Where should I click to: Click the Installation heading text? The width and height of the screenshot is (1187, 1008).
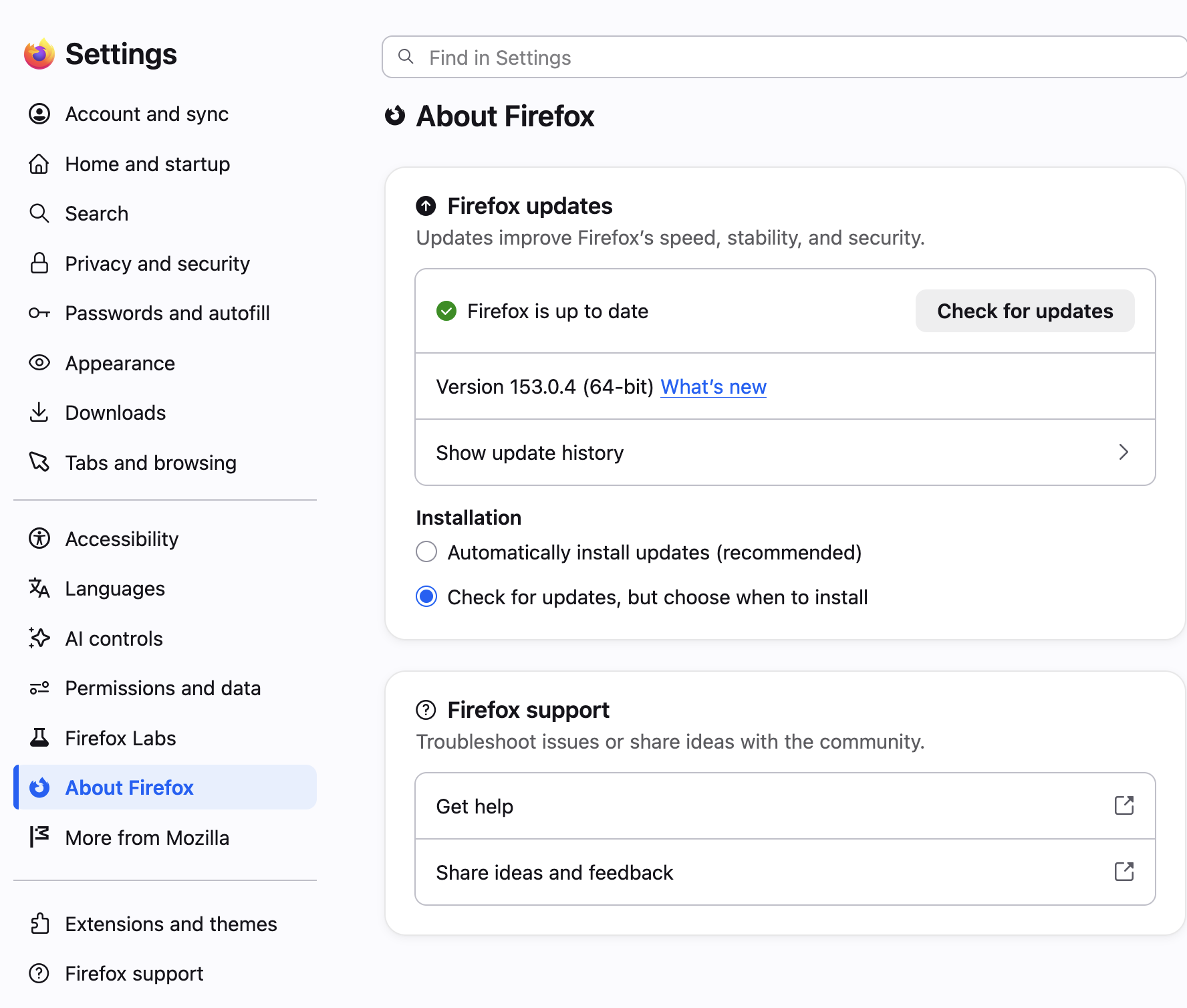[x=468, y=517]
